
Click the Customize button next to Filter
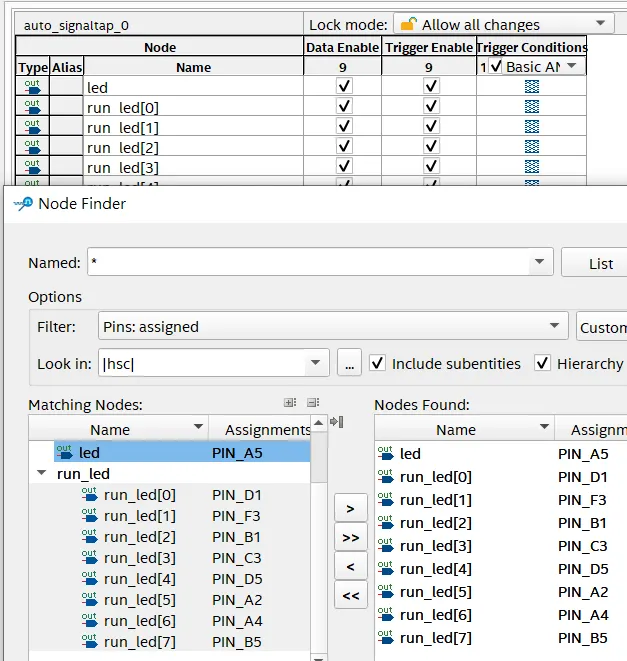pyautogui.click(x=602, y=327)
